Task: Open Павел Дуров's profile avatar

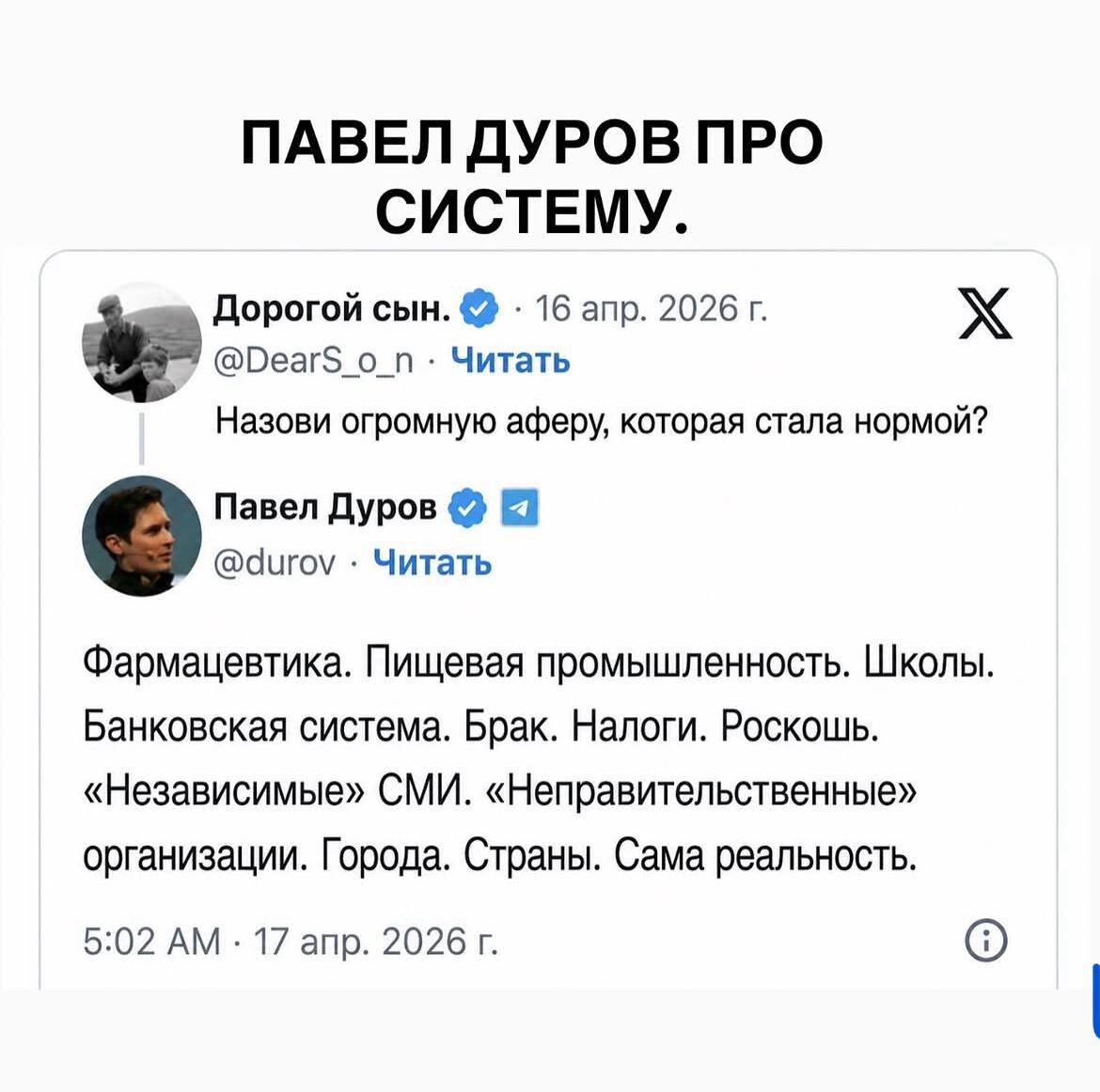Action: coord(142,537)
